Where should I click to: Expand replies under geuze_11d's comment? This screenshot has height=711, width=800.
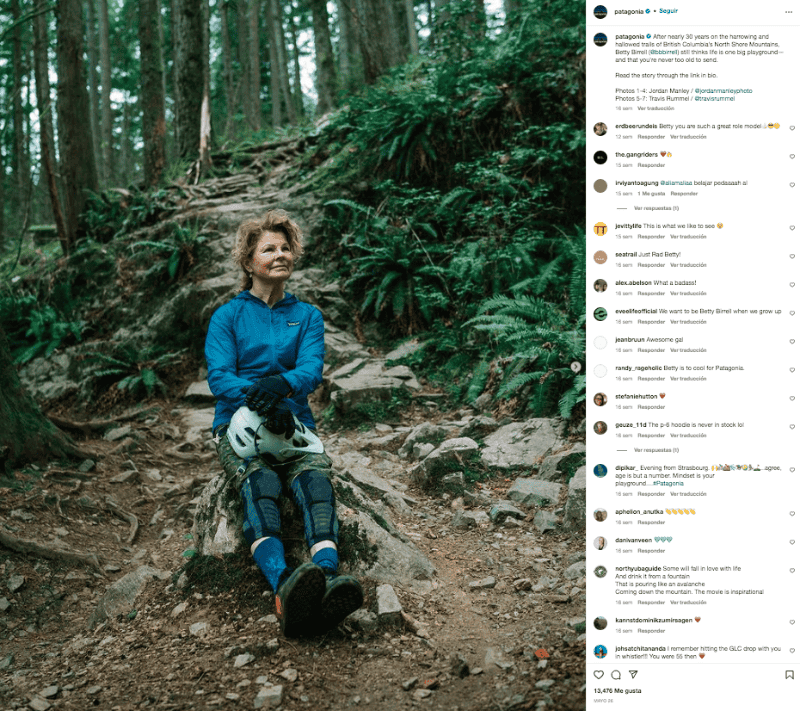[656, 450]
